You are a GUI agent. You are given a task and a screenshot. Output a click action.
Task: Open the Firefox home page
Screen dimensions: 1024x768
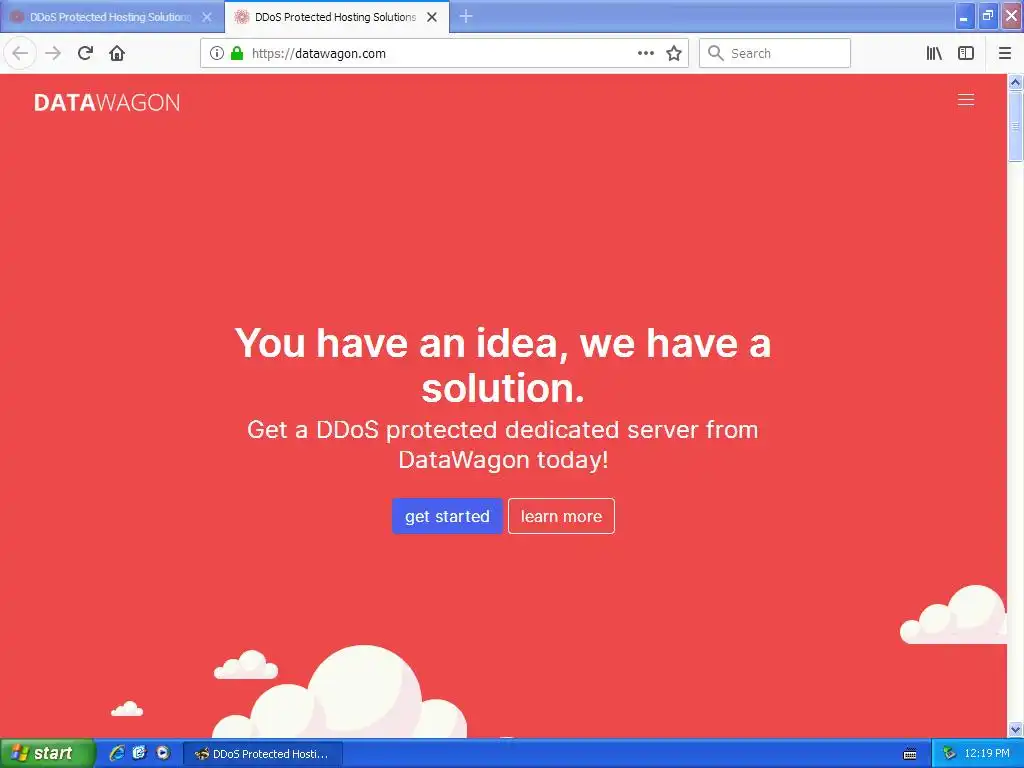pyautogui.click(x=117, y=53)
